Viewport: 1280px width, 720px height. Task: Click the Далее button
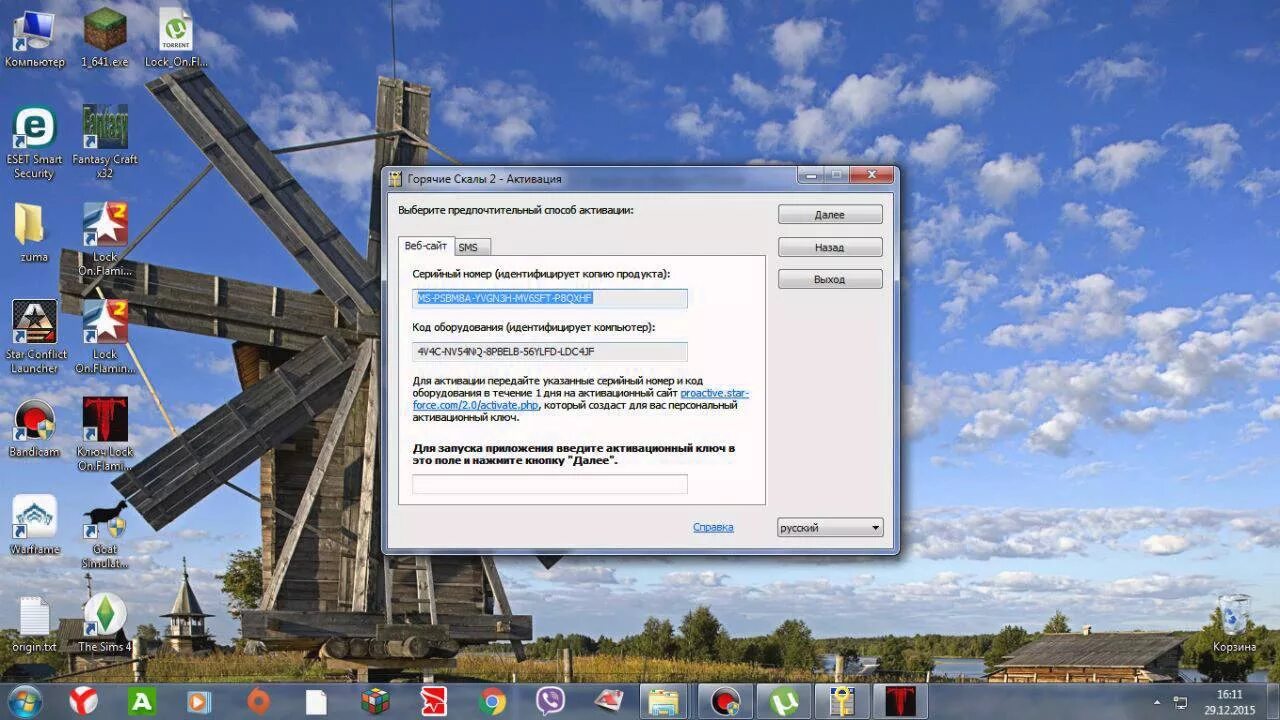(830, 214)
